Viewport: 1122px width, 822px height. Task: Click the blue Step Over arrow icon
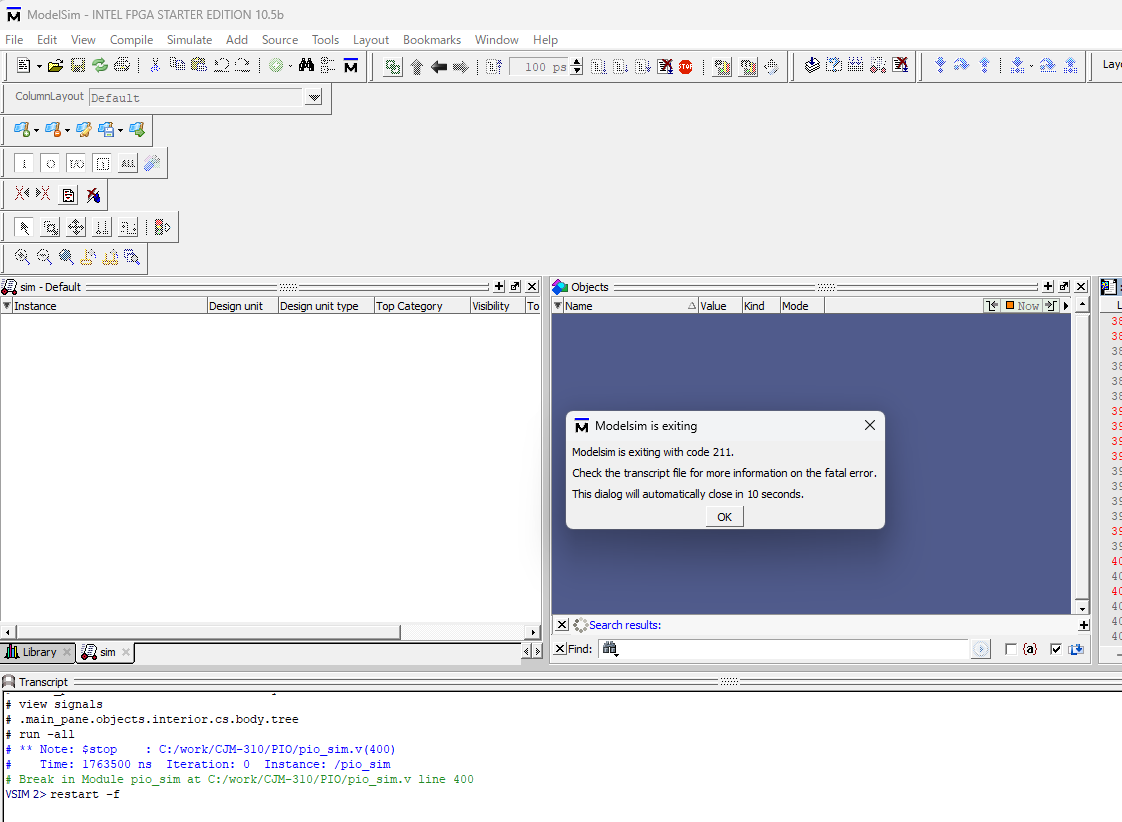[x=962, y=66]
